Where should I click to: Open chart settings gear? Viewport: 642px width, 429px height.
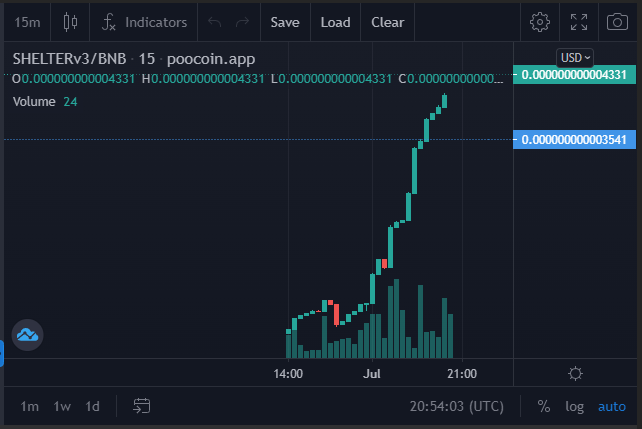(x=540, y=22)
